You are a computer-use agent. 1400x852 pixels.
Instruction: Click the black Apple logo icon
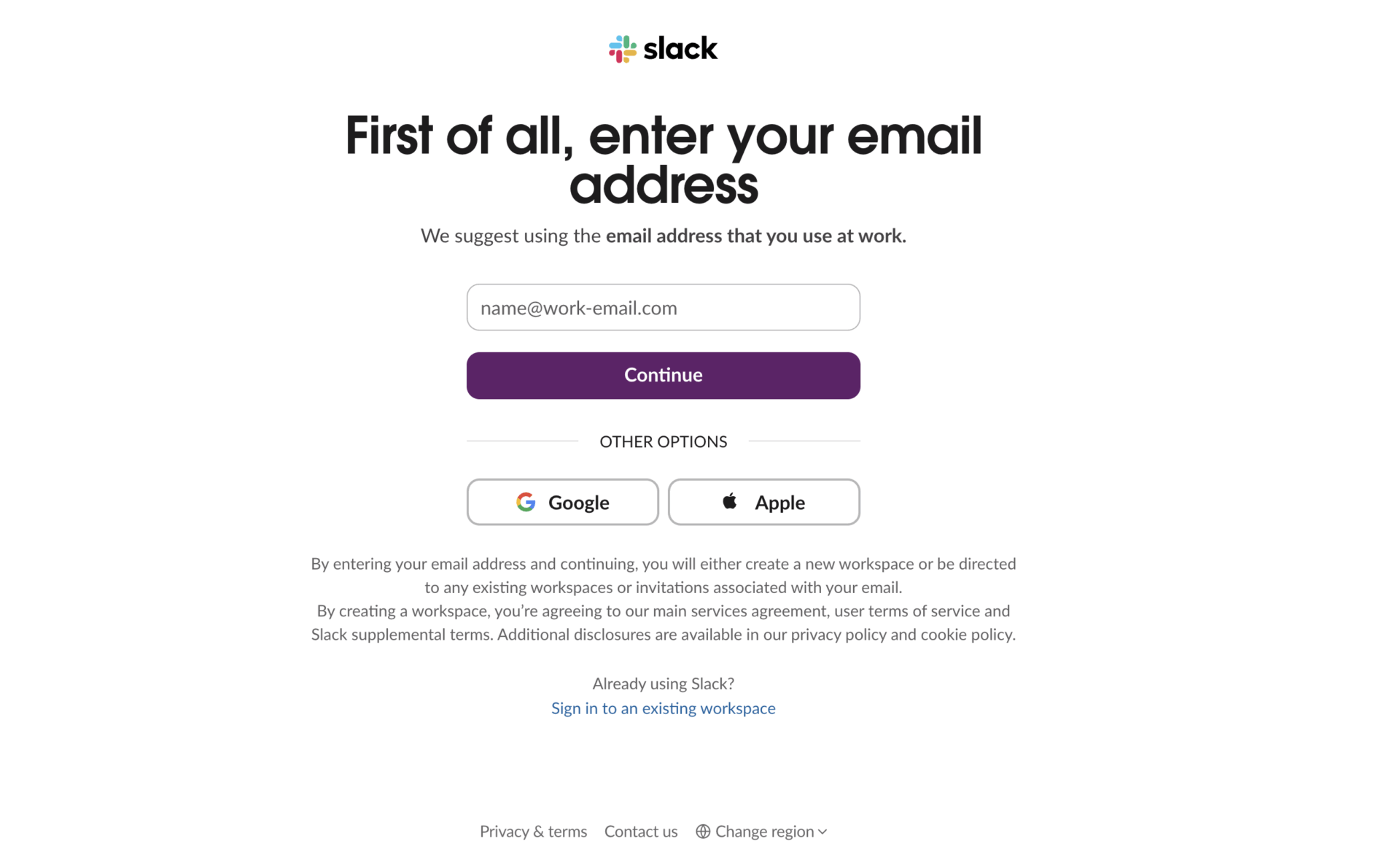(729, 501)
